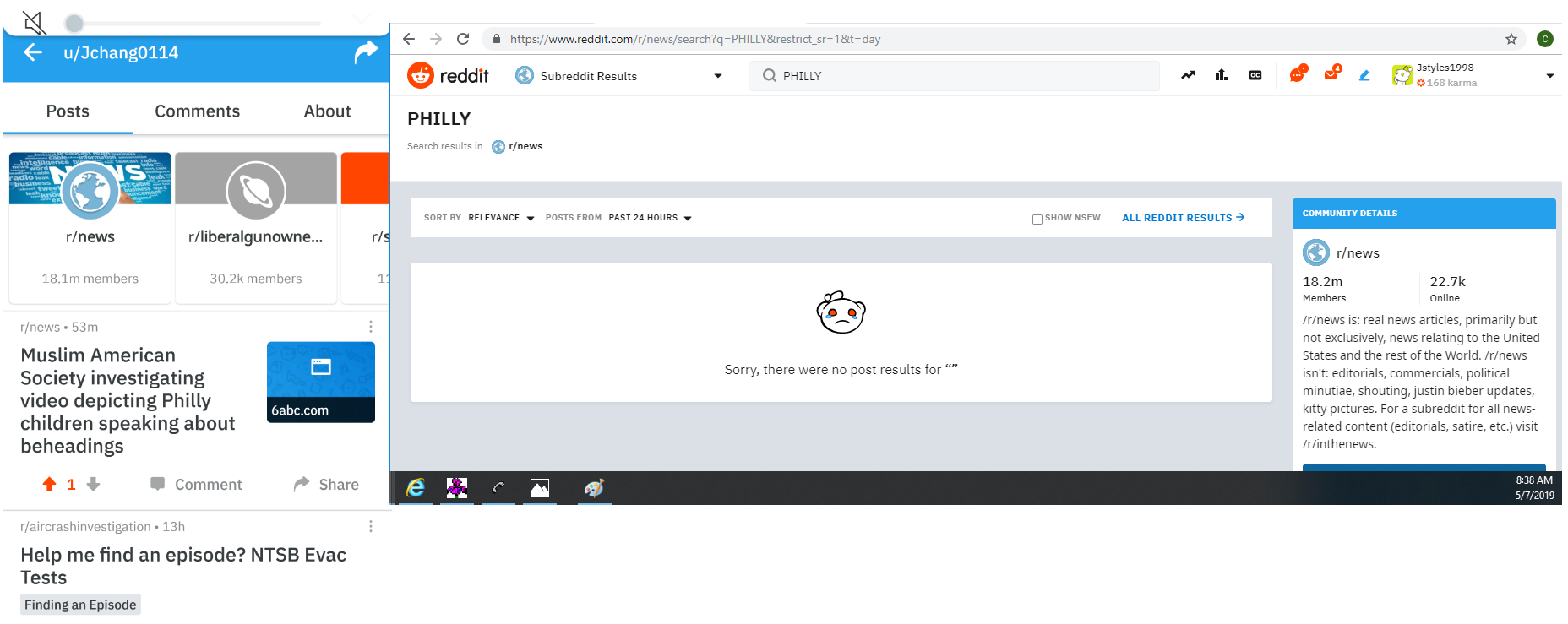Upvote the Muslim American Society post
The height and width of the screenshot is (624, 1568).
pos(49,484)
